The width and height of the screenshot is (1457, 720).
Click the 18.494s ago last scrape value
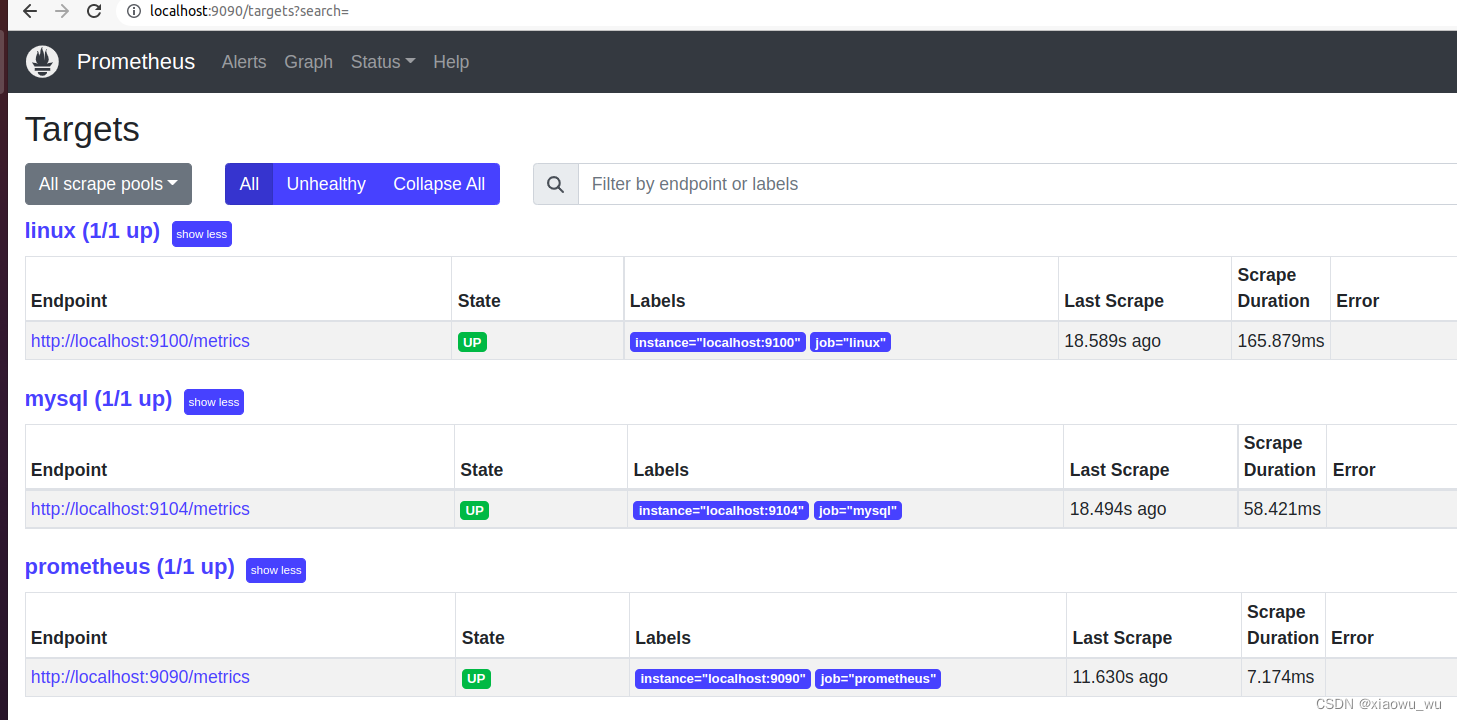point(1118,509)
